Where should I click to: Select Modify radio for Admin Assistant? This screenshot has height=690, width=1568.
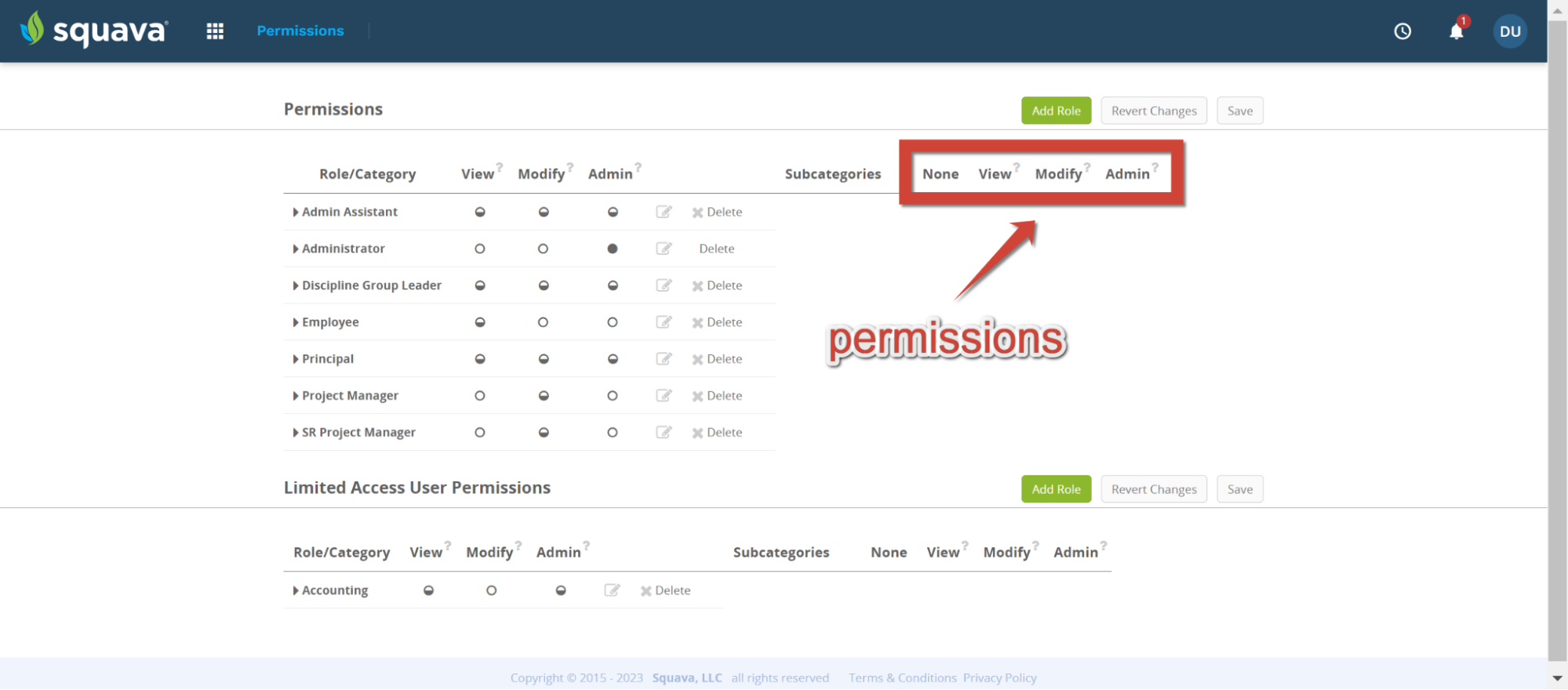coord(543,212)
